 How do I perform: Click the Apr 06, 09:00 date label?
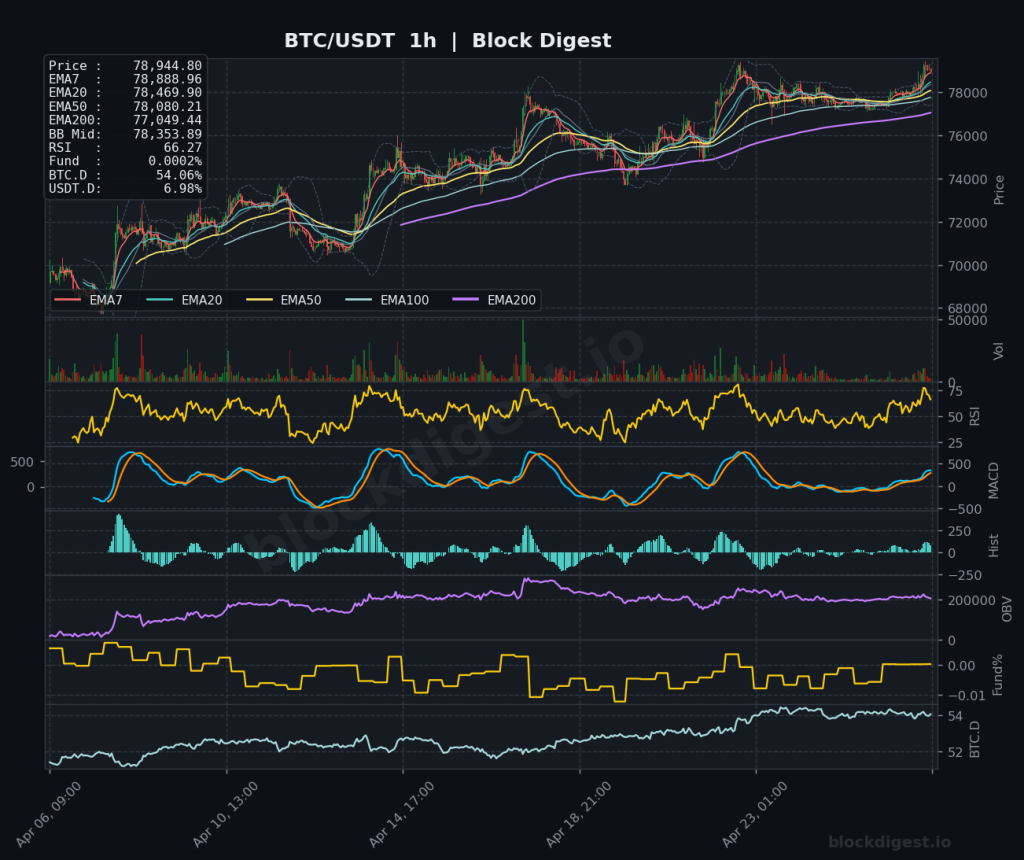click(x=49, y=814)
